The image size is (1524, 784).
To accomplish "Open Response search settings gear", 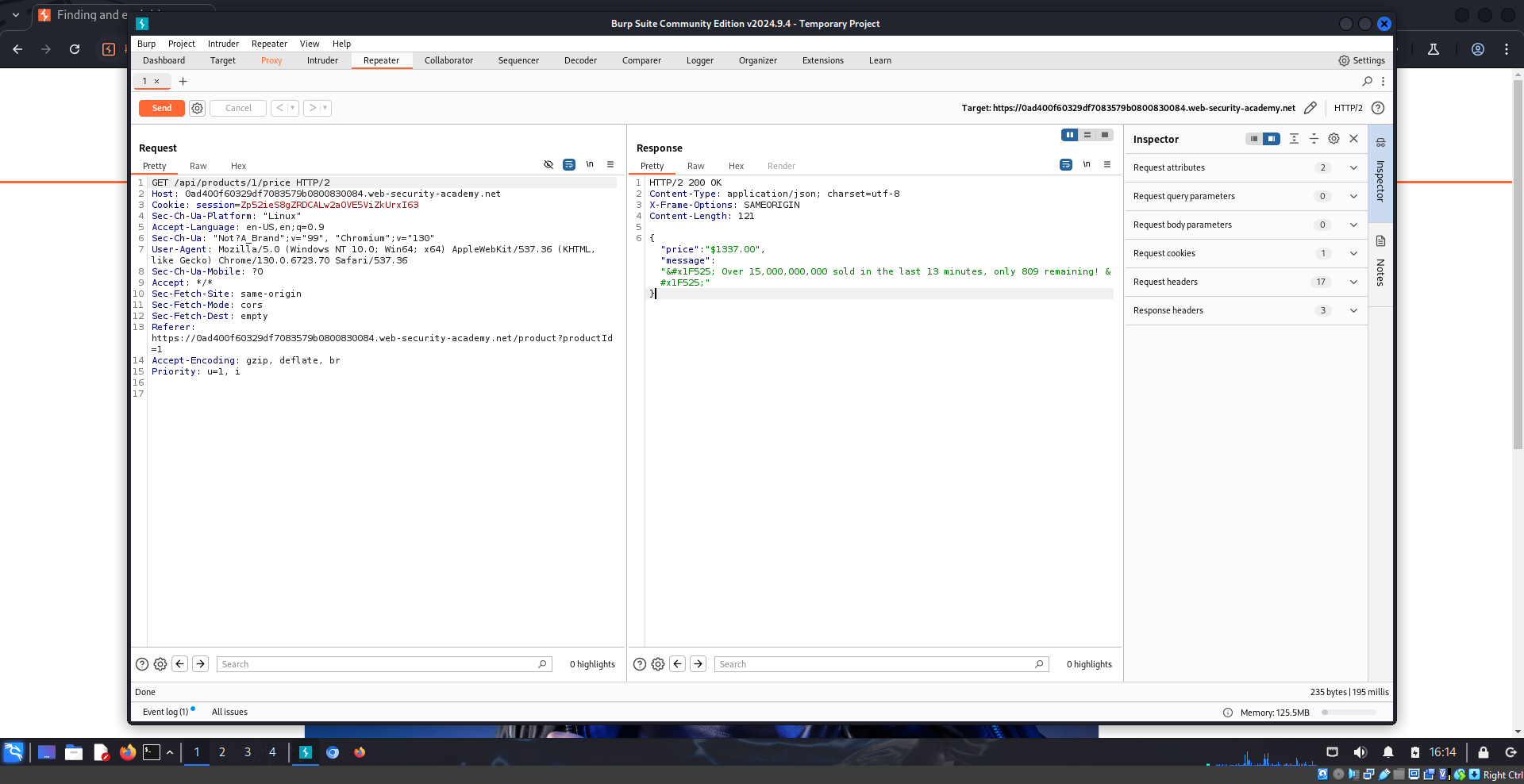I will [x=658, y=664].
